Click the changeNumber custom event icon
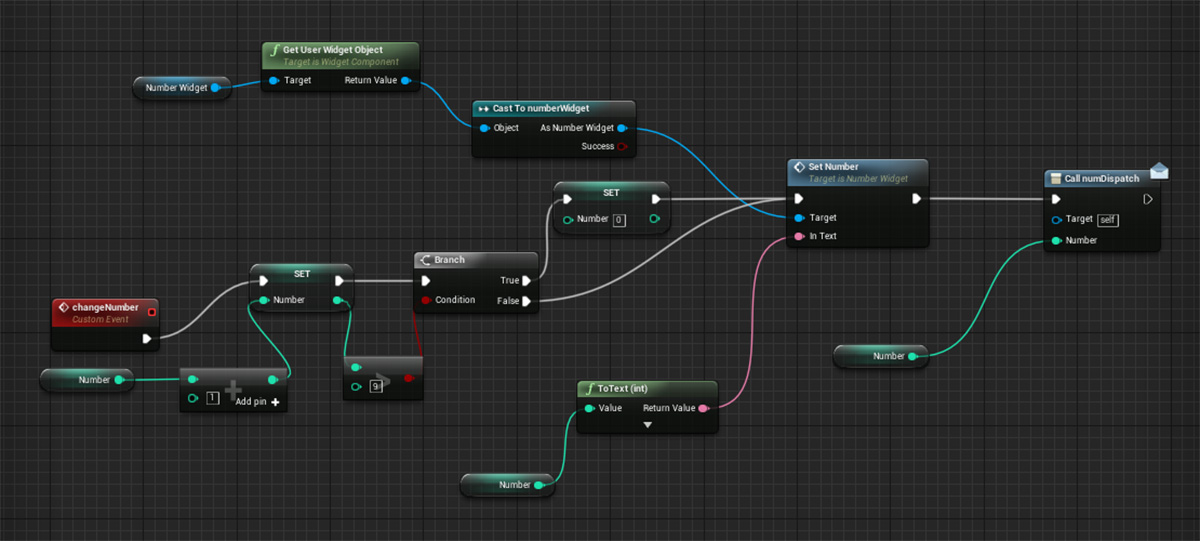The height and width of the screenshot is (541, 1200). tap(62, 307)
